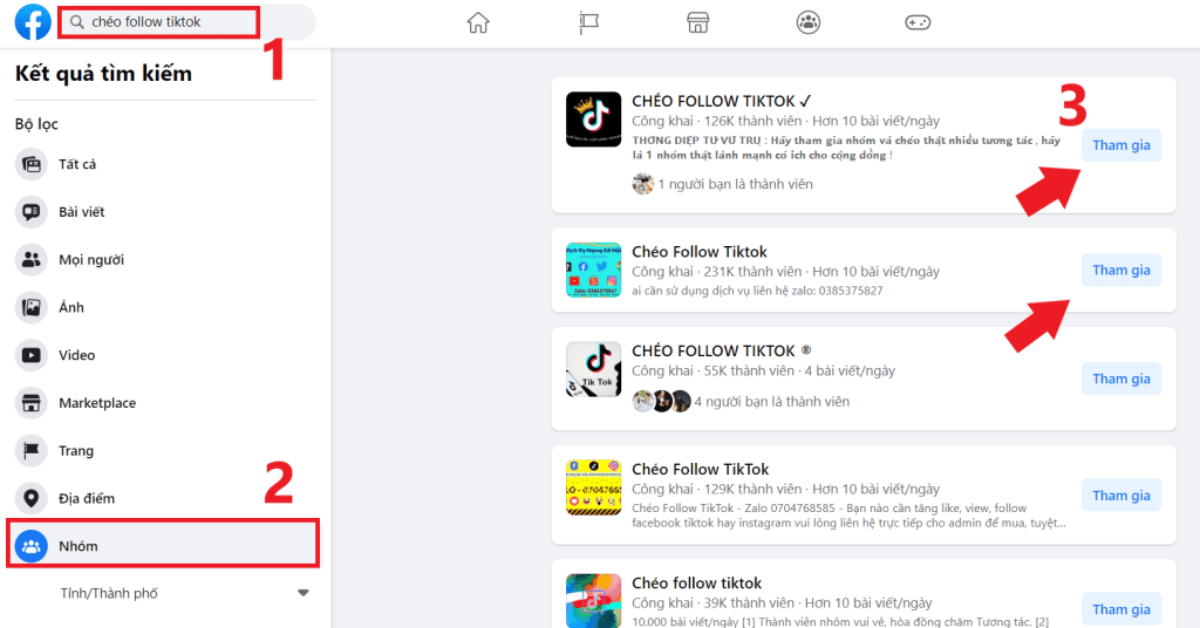Open the 129K "Chéo Follow TikTok" group title
The width and height of the screenshot is (1200, 628).
pyautogui.click(x=701, y=469)
